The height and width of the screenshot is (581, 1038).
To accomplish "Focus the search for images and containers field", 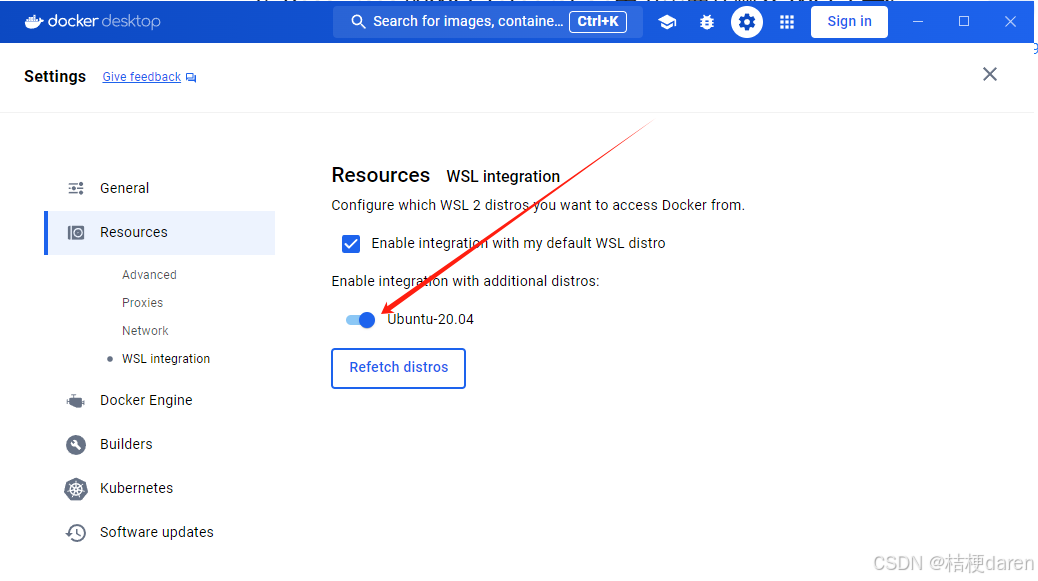I will tap(488, 22).
